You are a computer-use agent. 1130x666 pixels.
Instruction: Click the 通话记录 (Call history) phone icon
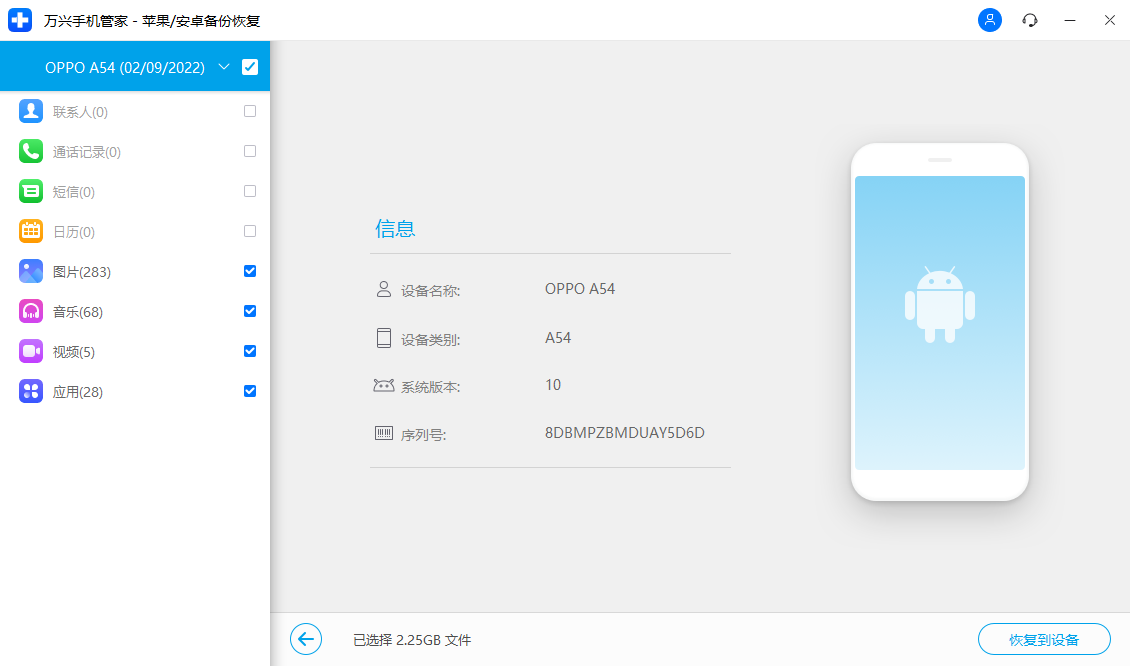[29, 151]
